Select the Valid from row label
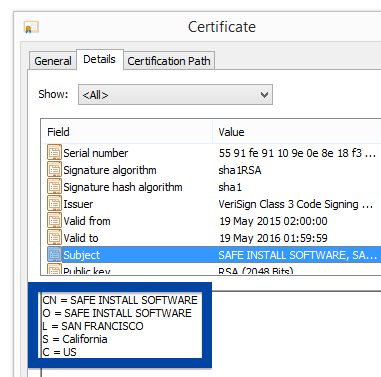This screenshot has width=381, height=377. coord(87,221)
